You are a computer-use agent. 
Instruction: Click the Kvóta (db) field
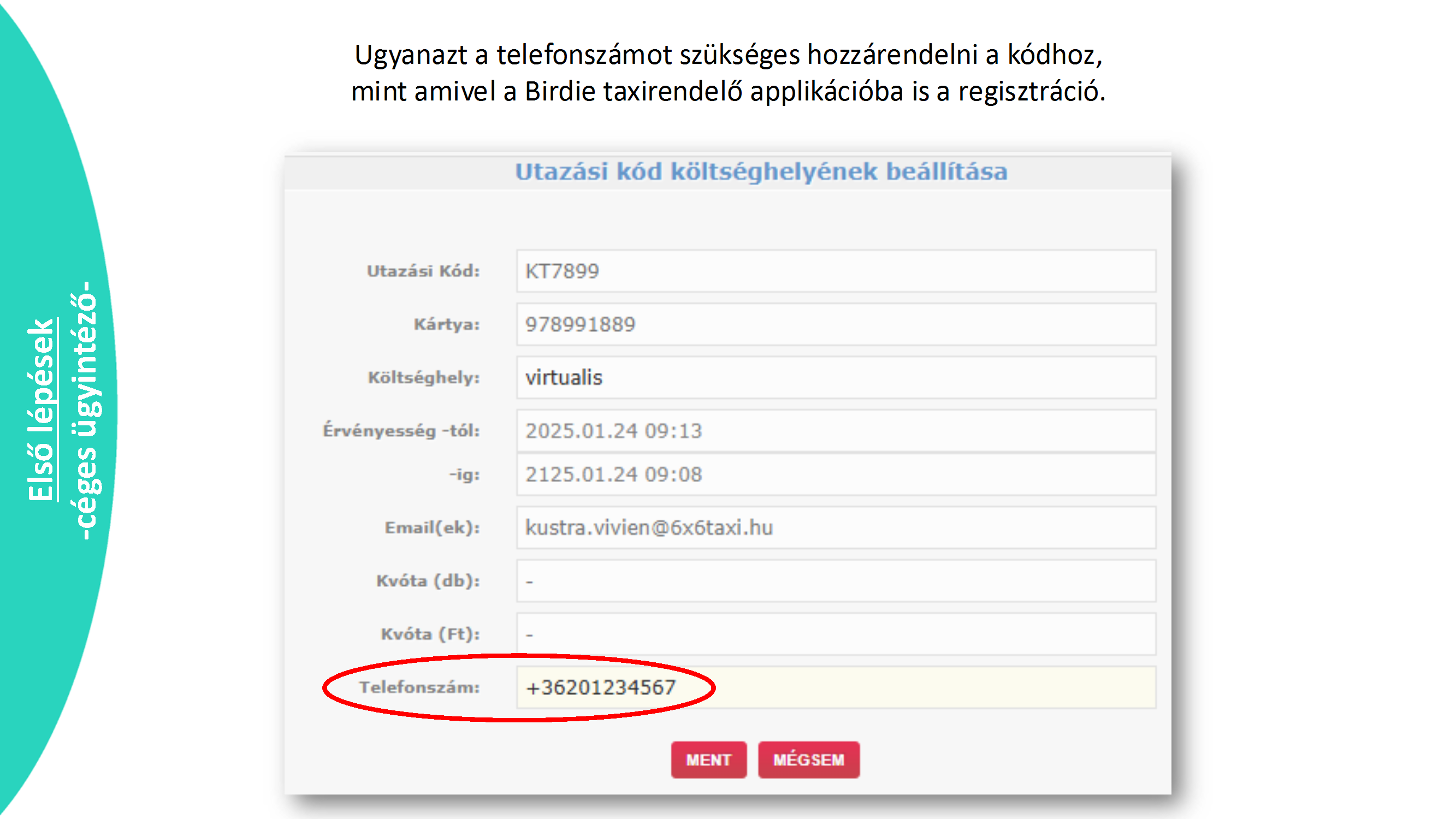pyautogui.click(x=836, y=581)
